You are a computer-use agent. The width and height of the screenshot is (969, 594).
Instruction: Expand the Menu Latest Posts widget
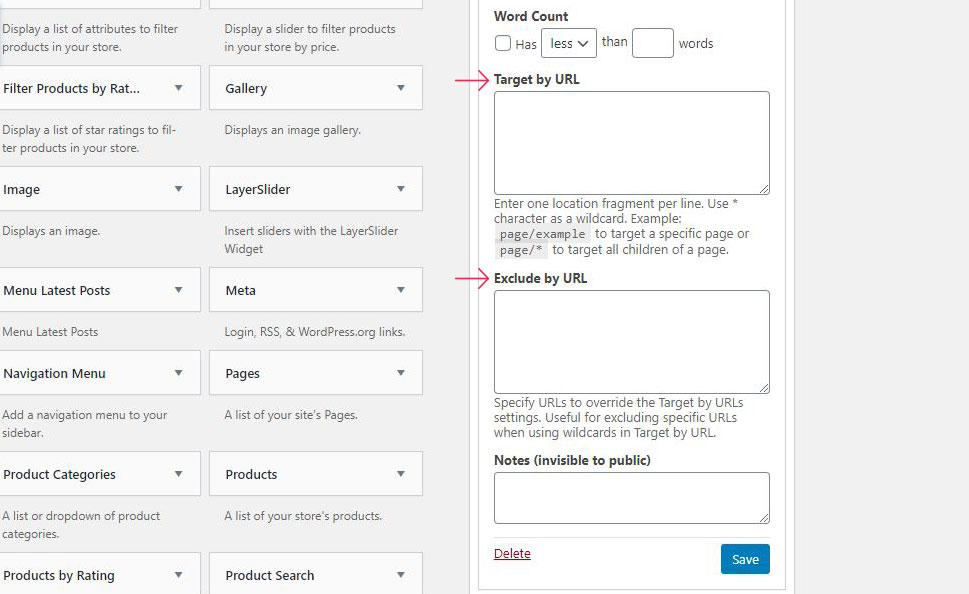click(179, 290)
